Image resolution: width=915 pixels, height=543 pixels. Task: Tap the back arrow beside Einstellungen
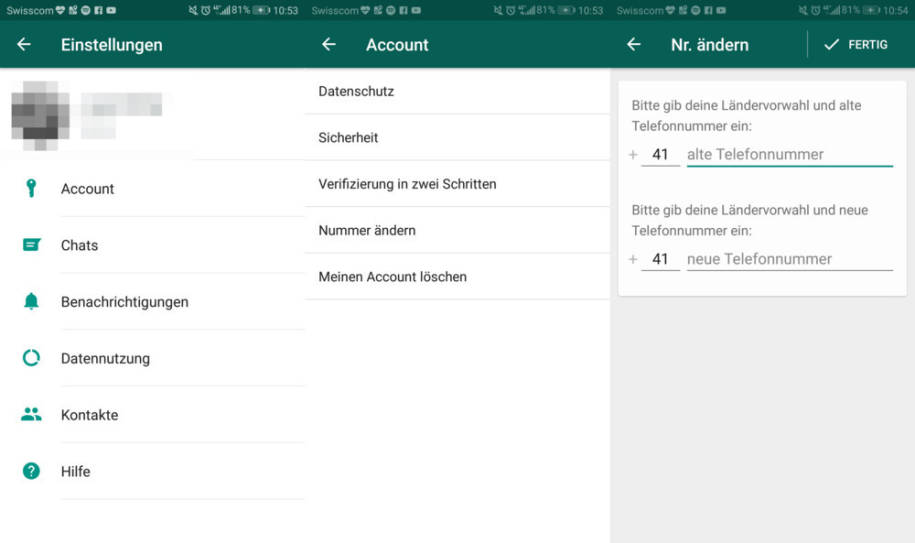pyautogui.click(x=24, y=45)
